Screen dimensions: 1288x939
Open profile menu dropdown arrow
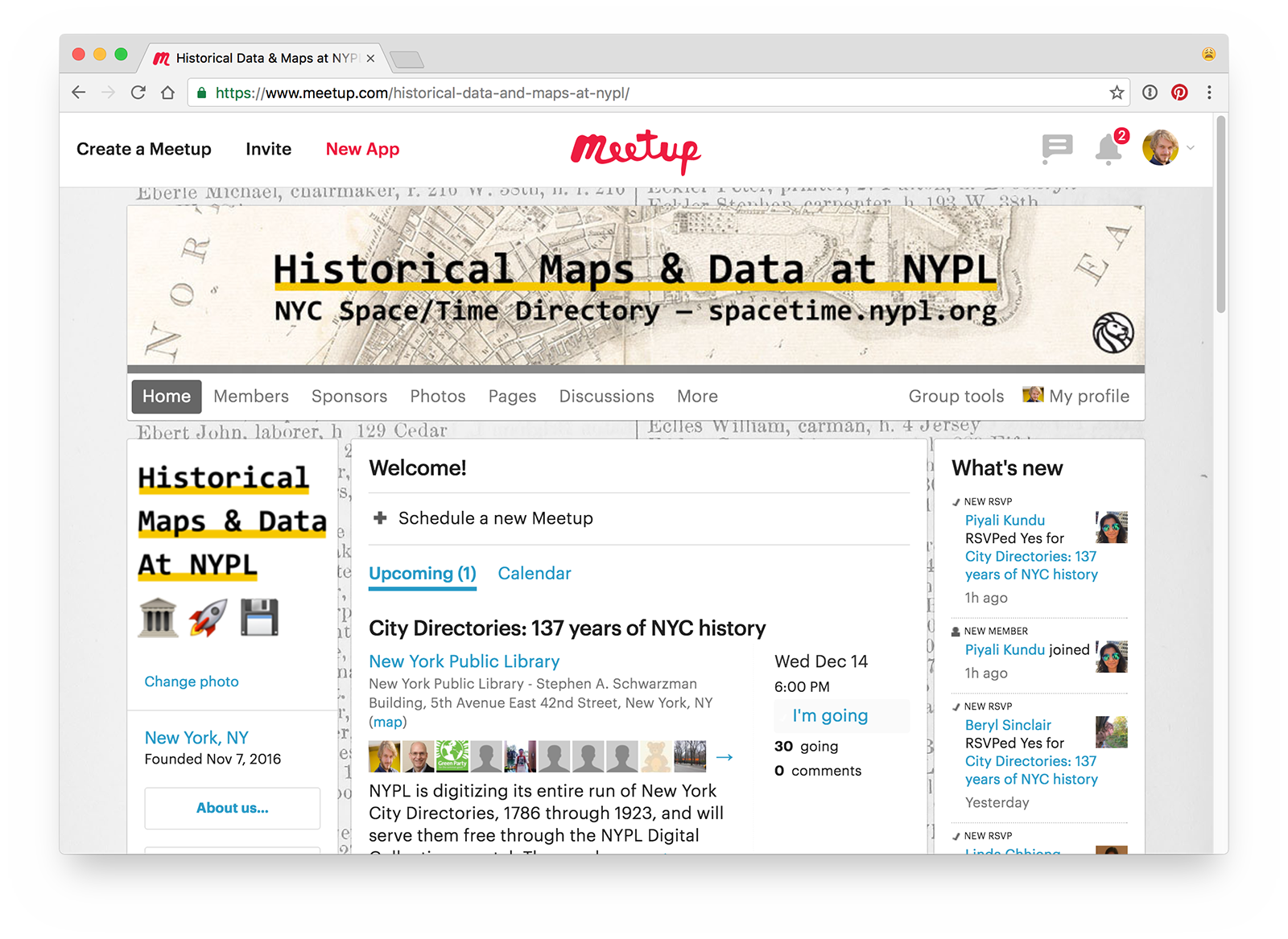(x=1191, y=148)
